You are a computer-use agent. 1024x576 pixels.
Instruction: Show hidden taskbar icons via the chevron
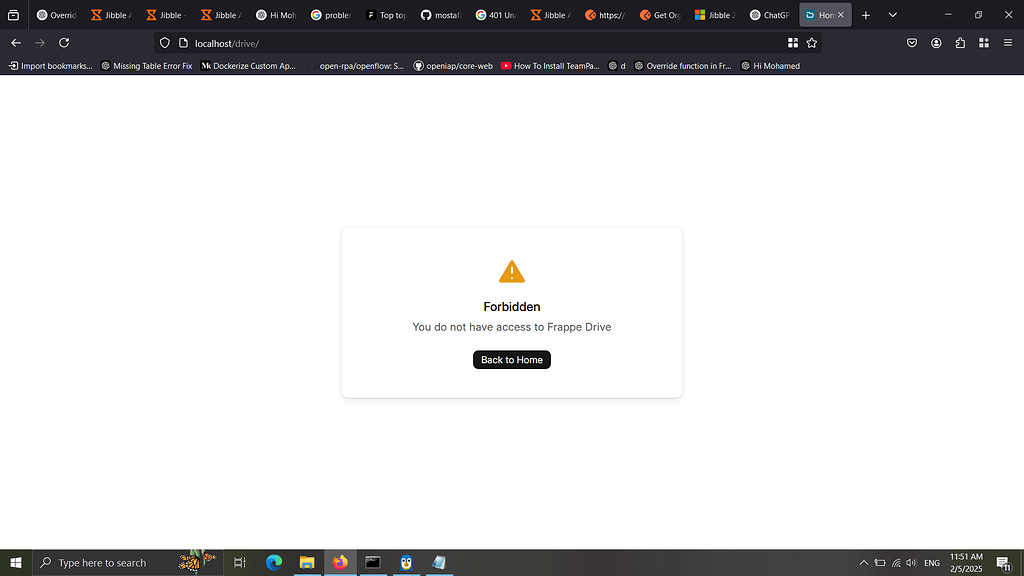[863, 562]
